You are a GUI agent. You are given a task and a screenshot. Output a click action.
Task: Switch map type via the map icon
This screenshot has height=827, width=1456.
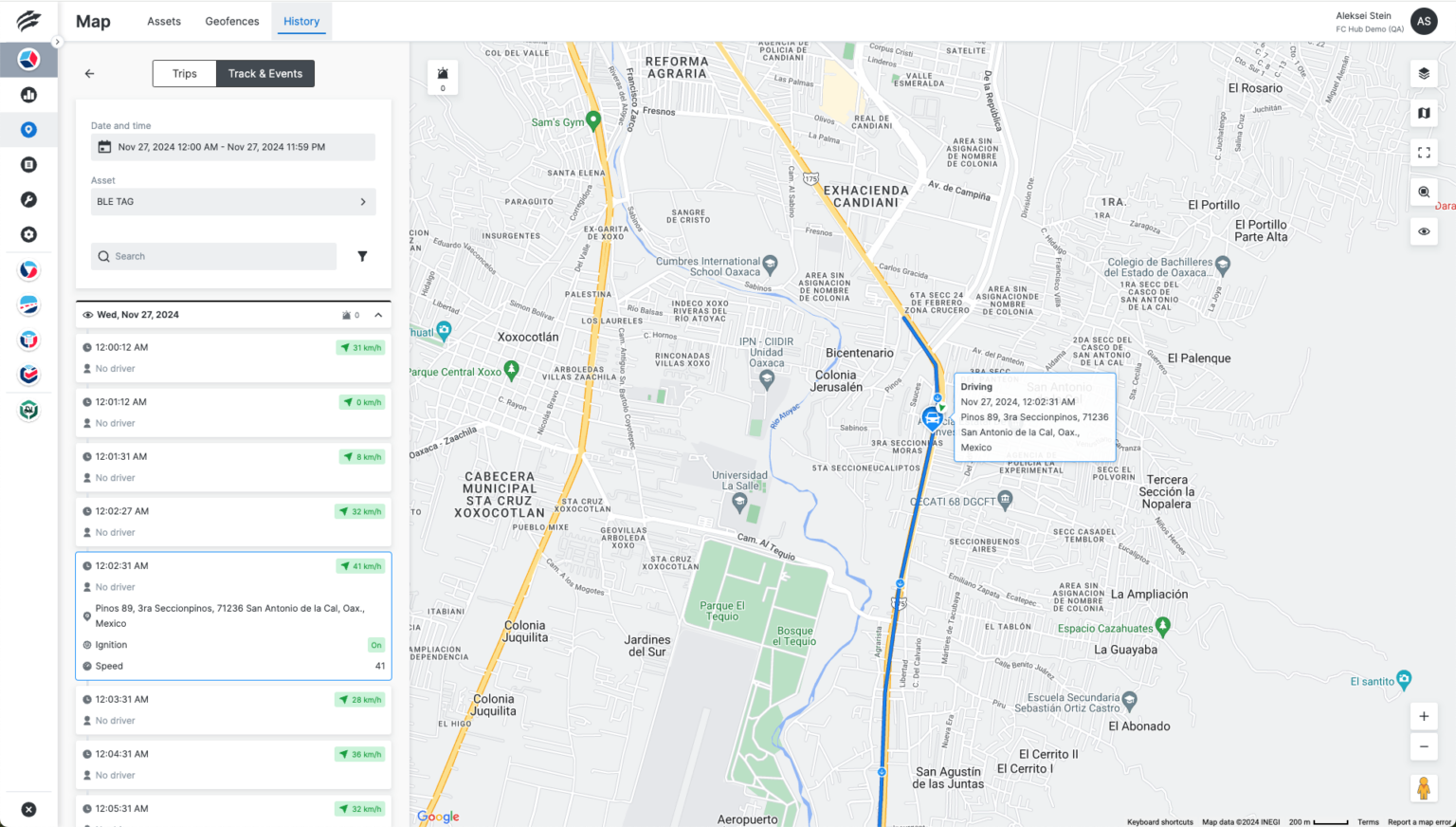point(1423,113)
